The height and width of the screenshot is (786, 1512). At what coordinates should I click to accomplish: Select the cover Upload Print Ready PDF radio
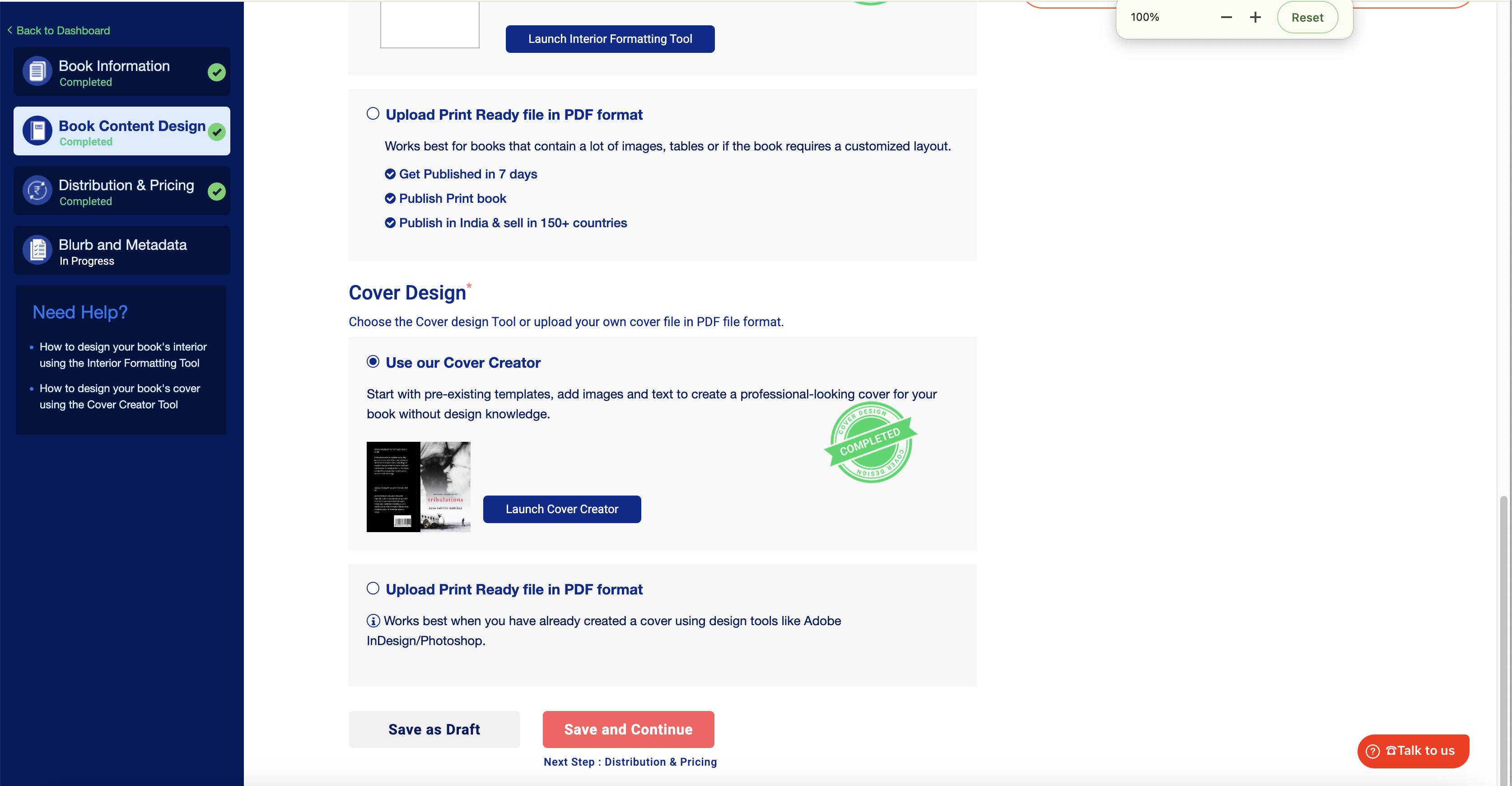point(373,588)
